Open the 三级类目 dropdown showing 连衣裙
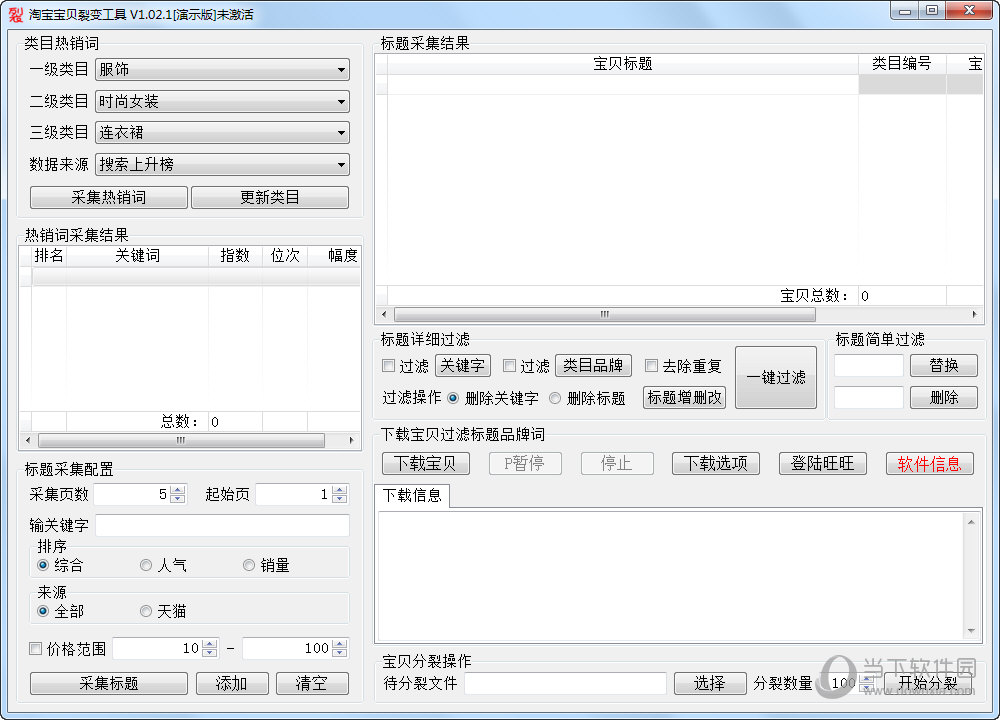This screenshot has height=720, width=1000. [222, 133]
